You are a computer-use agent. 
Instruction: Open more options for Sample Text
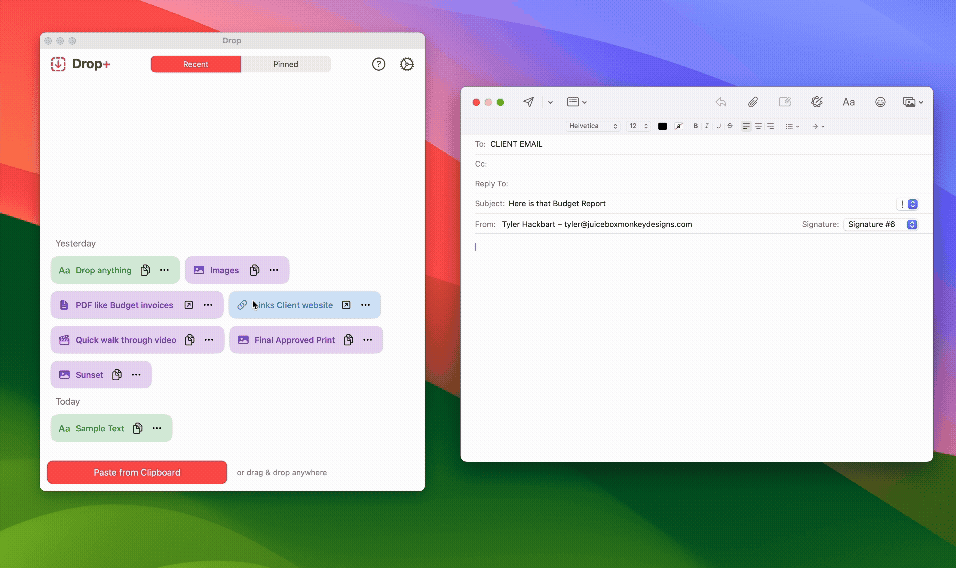point(157,428)
